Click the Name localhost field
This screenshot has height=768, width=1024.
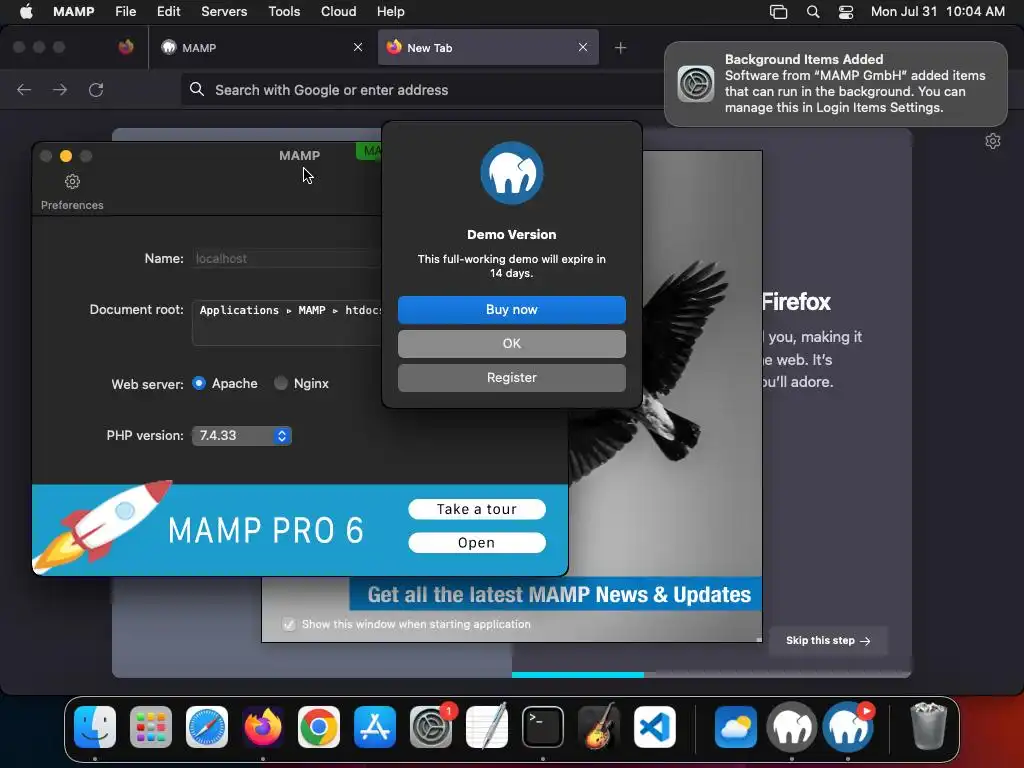[x=287, y=259]
